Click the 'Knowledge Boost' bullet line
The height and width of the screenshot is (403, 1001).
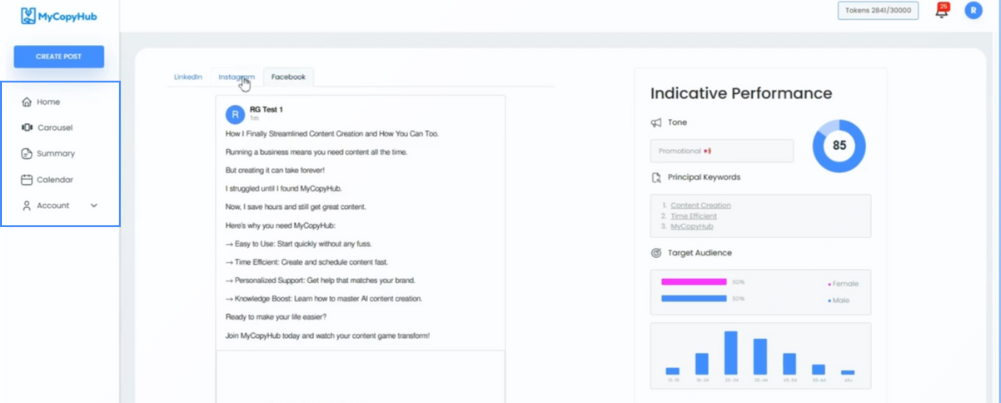pos(324,299)
